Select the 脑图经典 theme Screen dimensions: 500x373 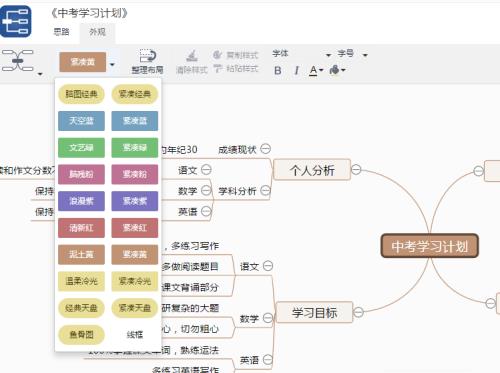(x=81, y=94)
